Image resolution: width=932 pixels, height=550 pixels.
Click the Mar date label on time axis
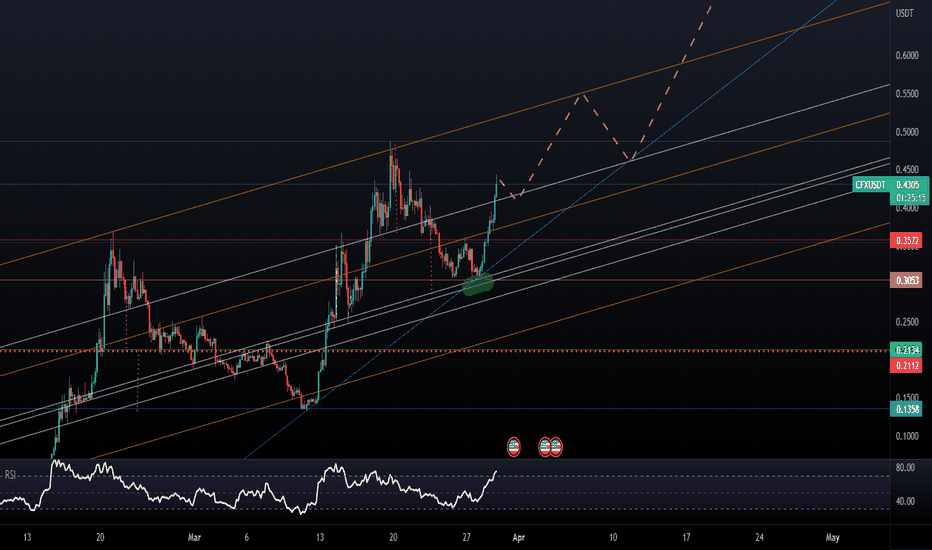[194, 538]
